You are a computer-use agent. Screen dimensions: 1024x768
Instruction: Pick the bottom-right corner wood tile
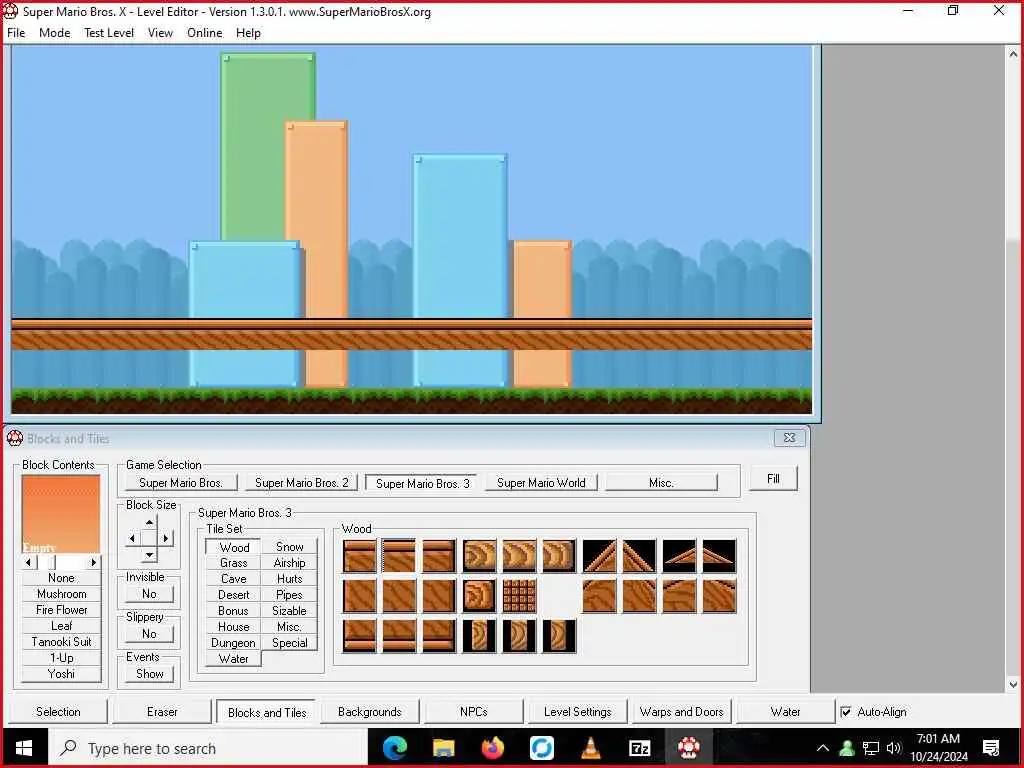439,636
